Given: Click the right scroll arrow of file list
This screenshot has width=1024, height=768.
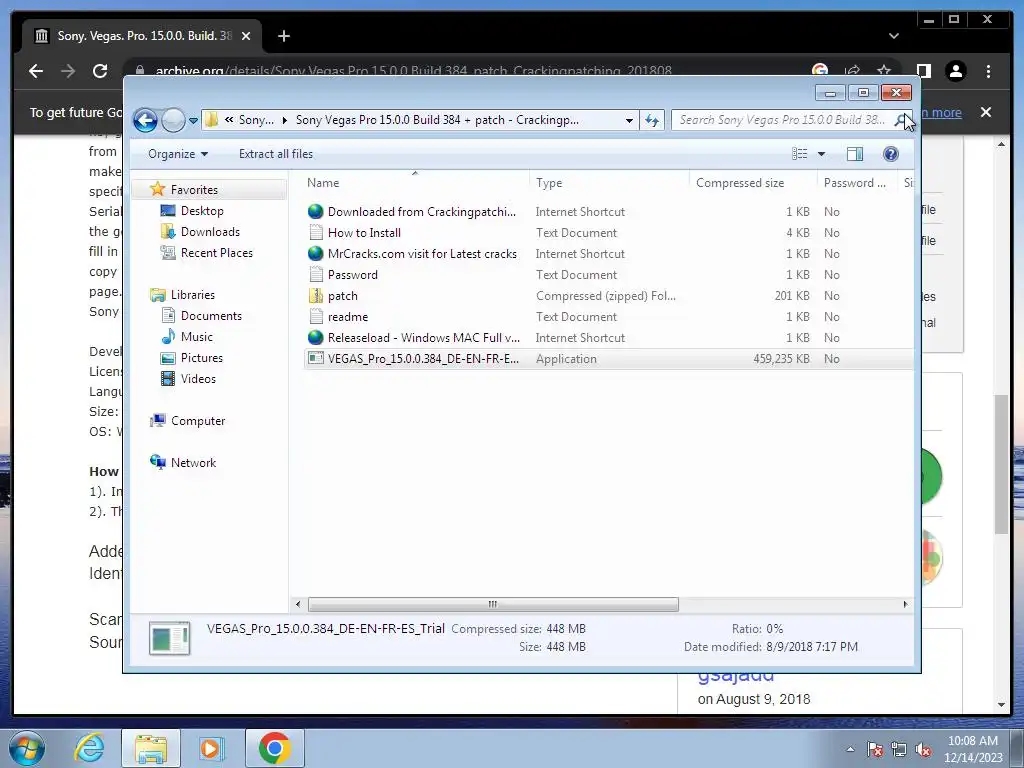Looking at the screenshot, I should click(905, 605).
